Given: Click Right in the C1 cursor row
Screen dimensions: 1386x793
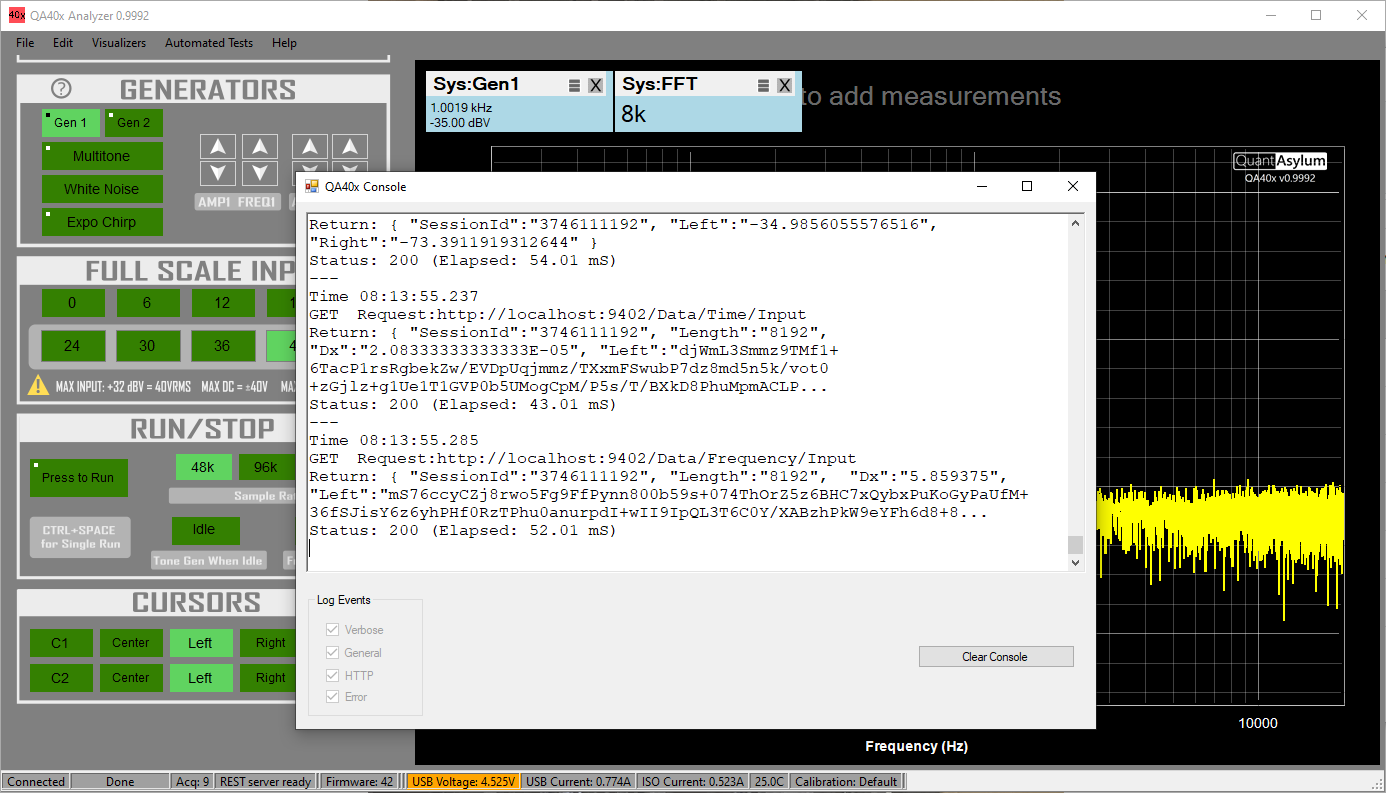Looking at the screenshot, I should point(270,643).
